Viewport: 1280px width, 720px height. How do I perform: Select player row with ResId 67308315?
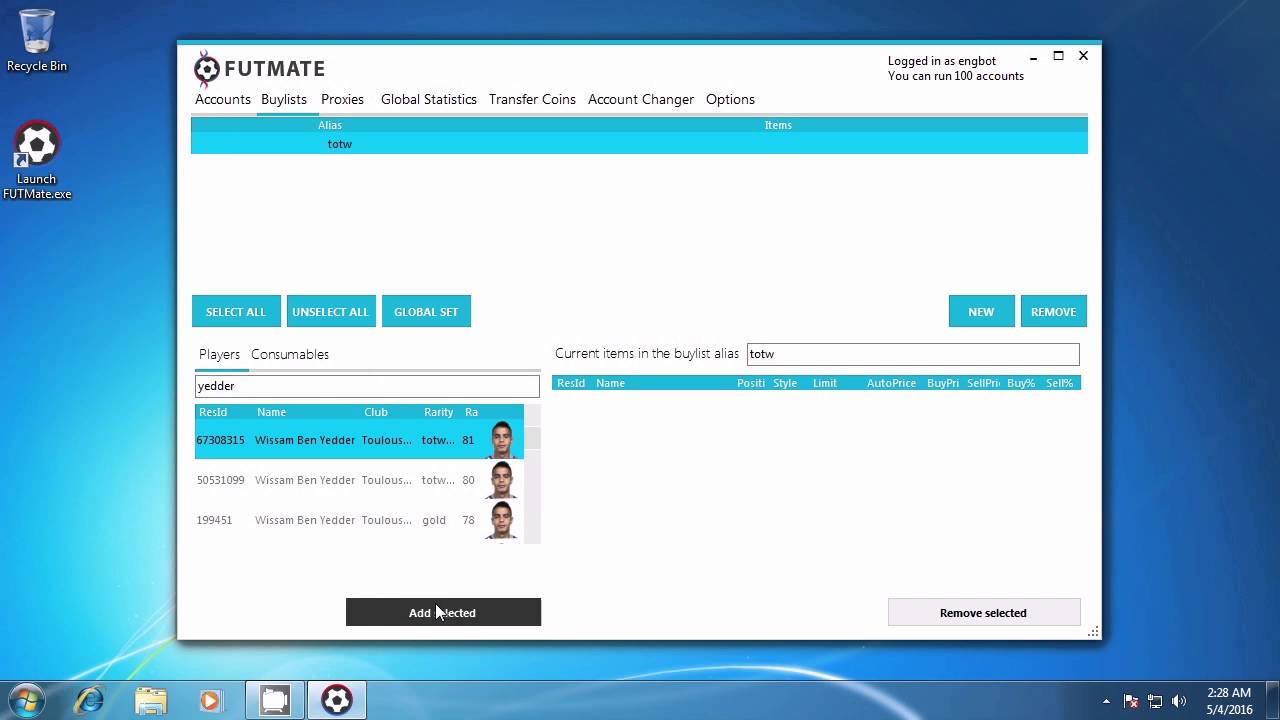[x=359, y=440]
